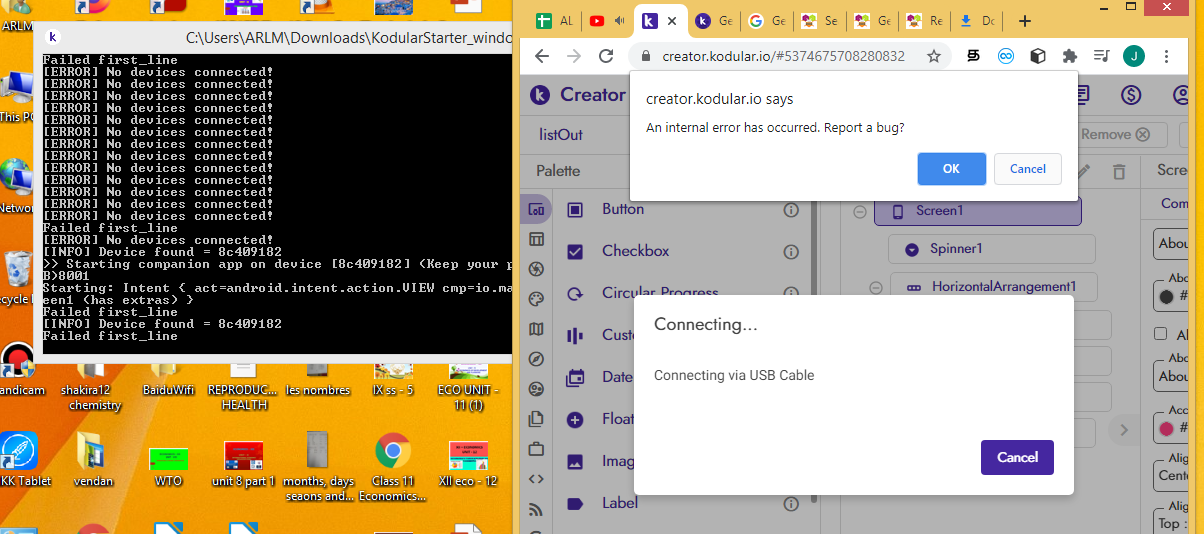
Task: Click the dark color swatch in properties
Action: 1165,297
